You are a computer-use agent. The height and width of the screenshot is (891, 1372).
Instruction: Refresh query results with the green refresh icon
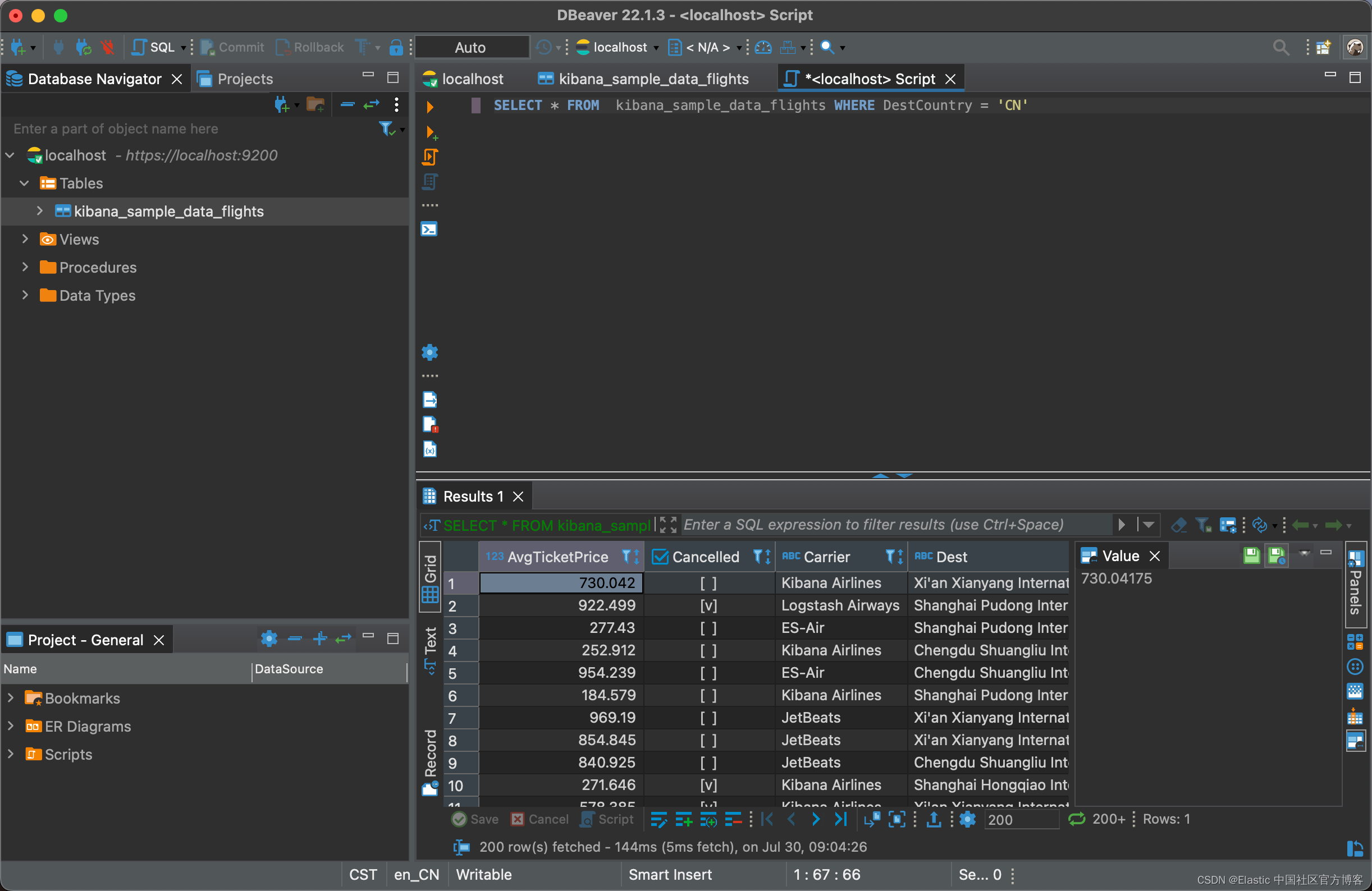coord(1077,819)
